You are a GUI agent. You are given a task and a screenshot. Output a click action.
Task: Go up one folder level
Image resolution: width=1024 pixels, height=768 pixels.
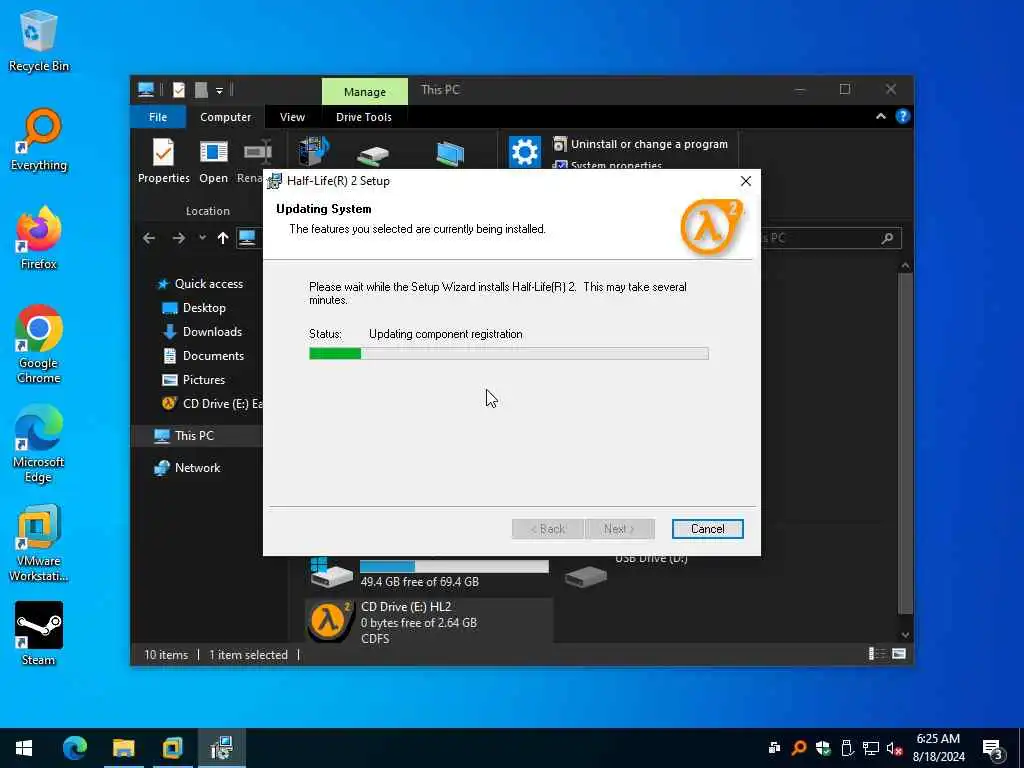(x=223, y=238)
